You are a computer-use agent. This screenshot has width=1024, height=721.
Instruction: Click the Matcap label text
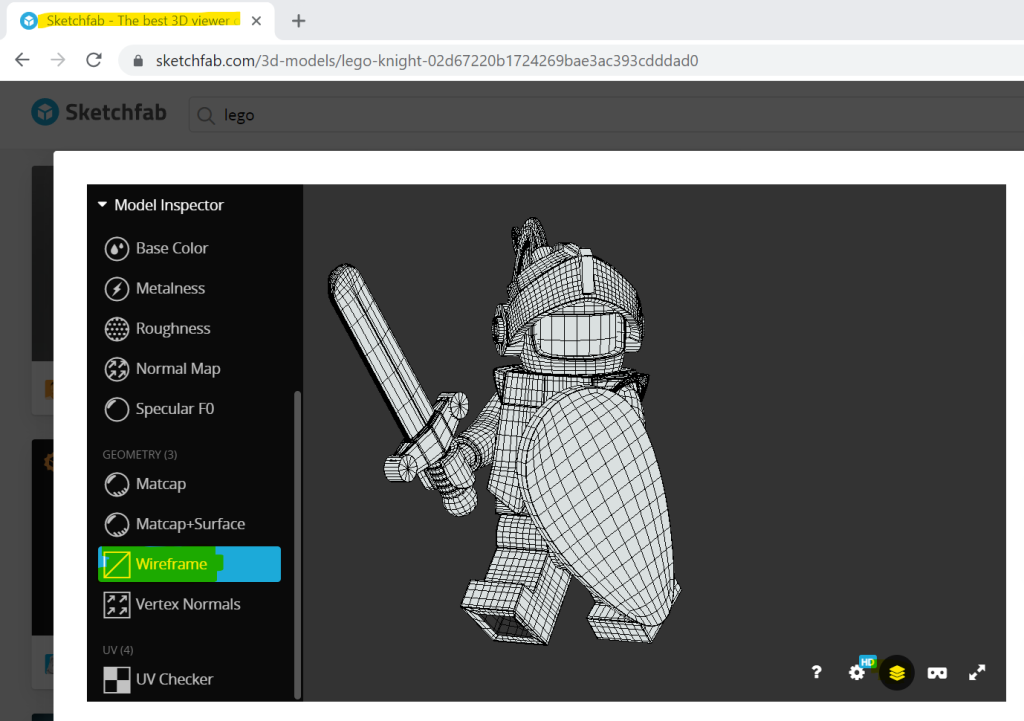point(161,484)
